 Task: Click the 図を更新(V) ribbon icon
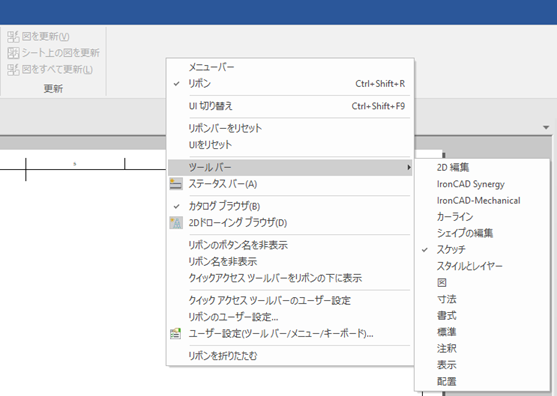coord(13,37)
